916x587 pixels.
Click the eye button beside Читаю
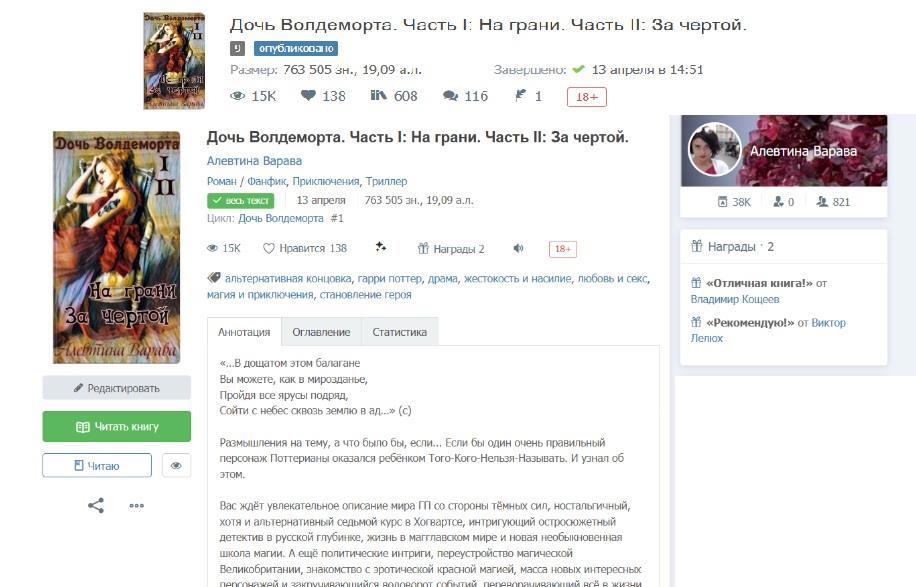[176, 466]
